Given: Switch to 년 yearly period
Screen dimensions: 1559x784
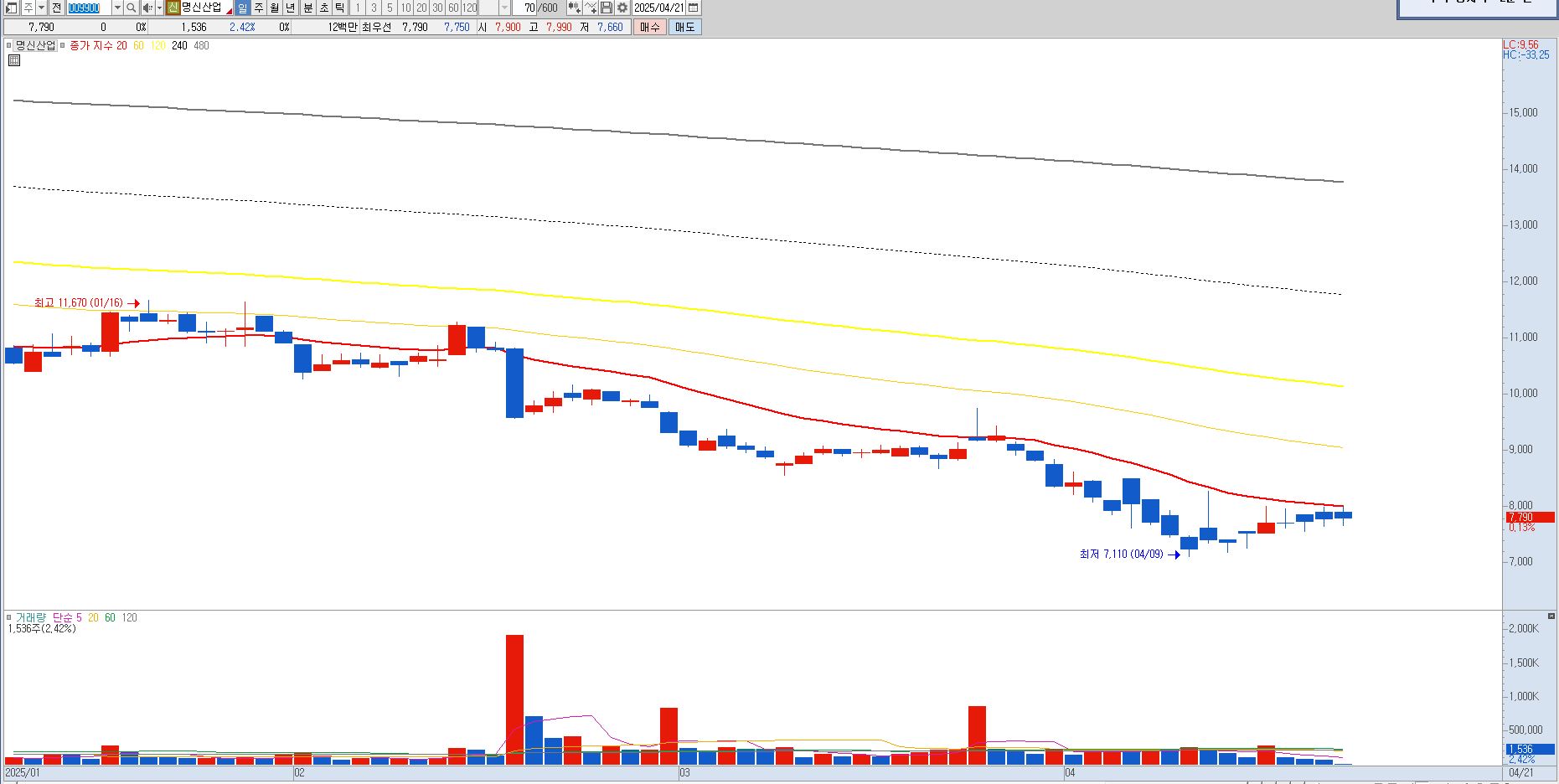Looking at the screenshot, I should (291, 8).
